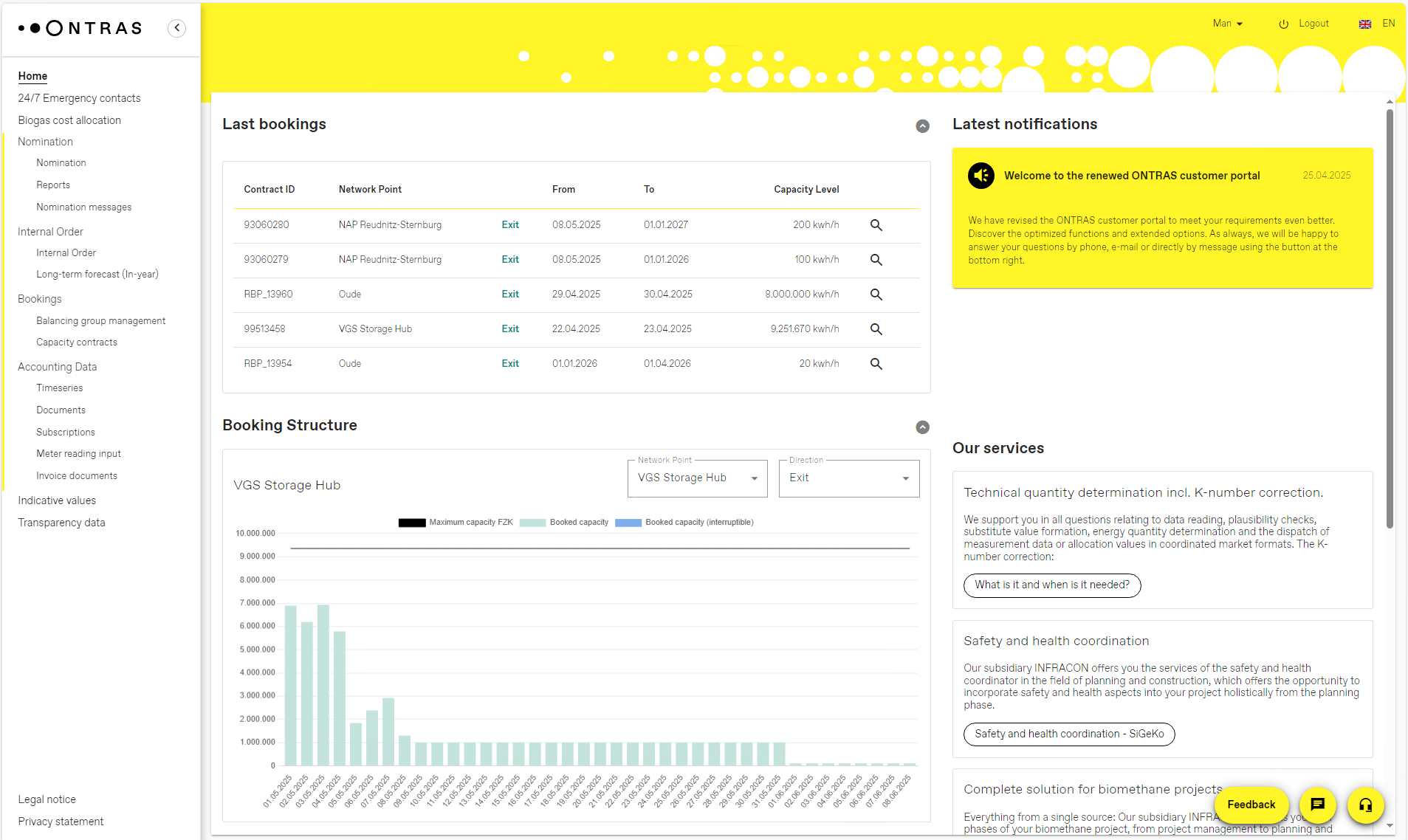Open Nomination messages
The height and width of the screenshot is (840, 1408).
click(84, 207)
